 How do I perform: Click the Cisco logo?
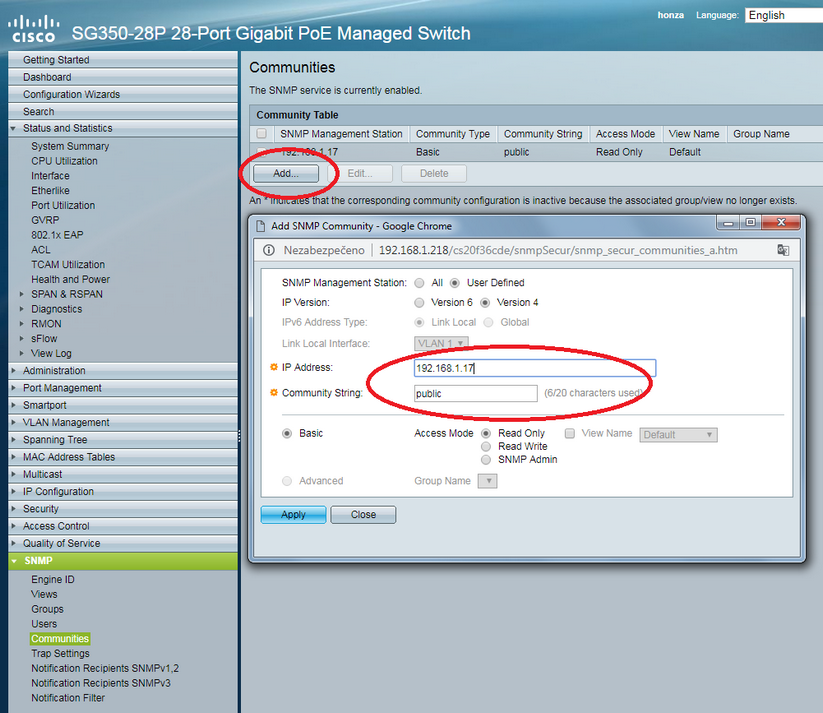[x=34, y=29]
